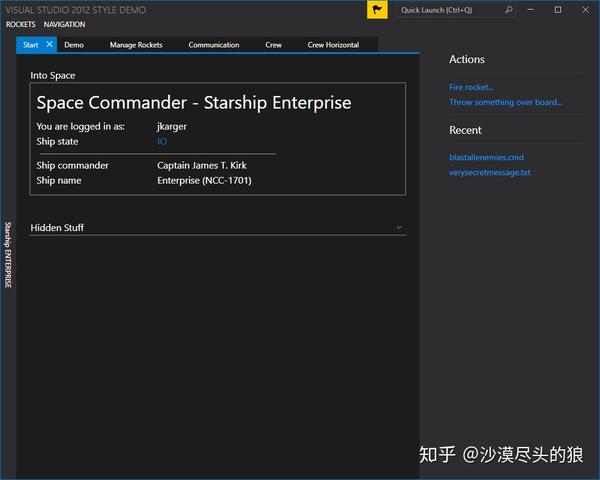This screenshot has width=600, height=480.
Task: Select the Crew Horizontal tab
Action: pos(333,45)
